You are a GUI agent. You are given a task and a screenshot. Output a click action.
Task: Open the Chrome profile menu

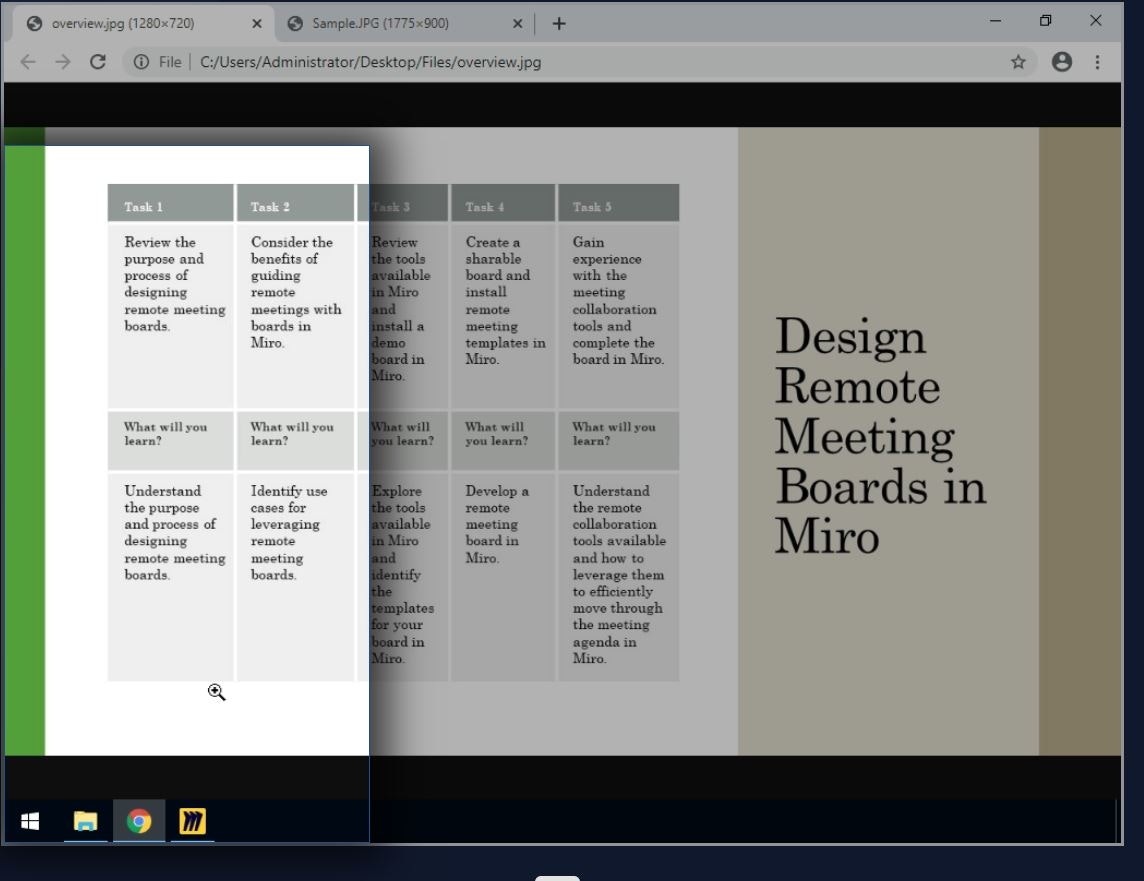pos(1062,62)
